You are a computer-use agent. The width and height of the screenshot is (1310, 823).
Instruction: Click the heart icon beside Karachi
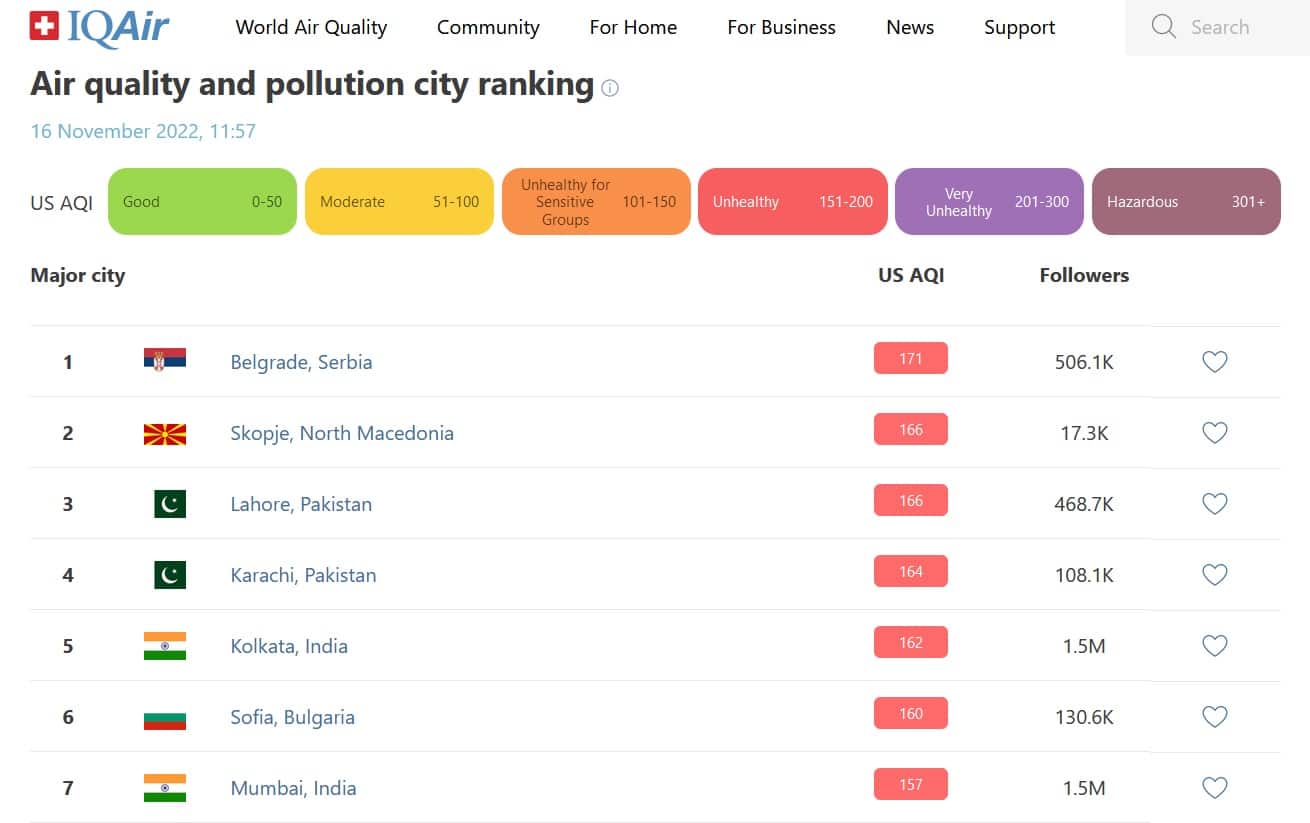coord(1214,575)
